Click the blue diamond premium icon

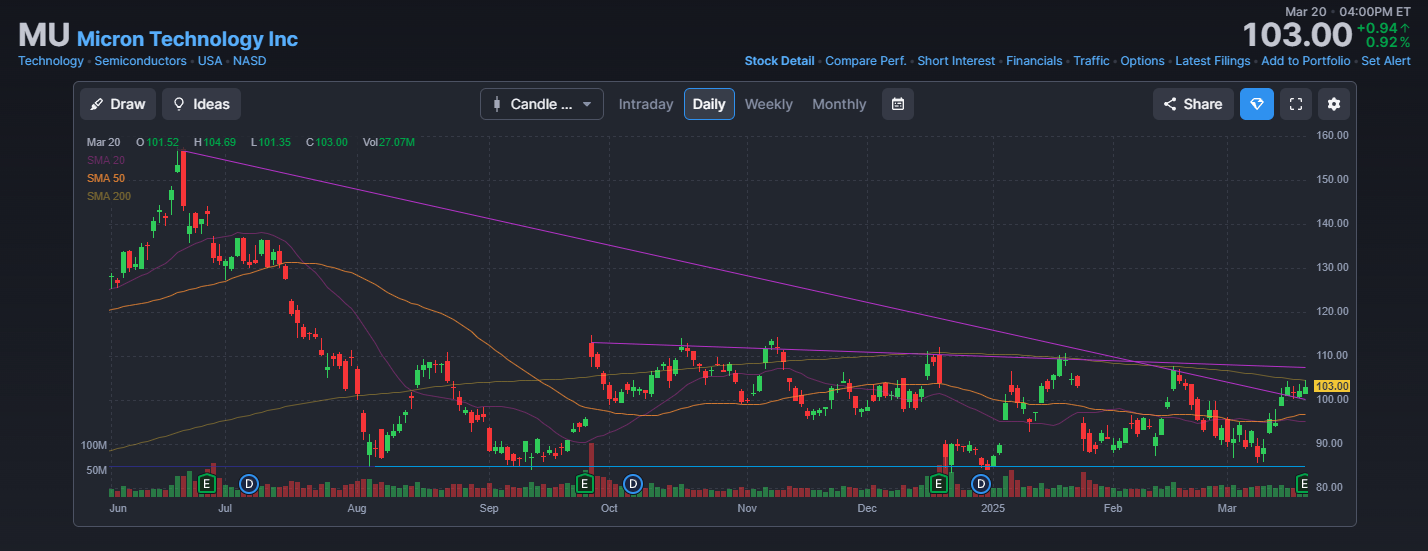click(1257, 104)
